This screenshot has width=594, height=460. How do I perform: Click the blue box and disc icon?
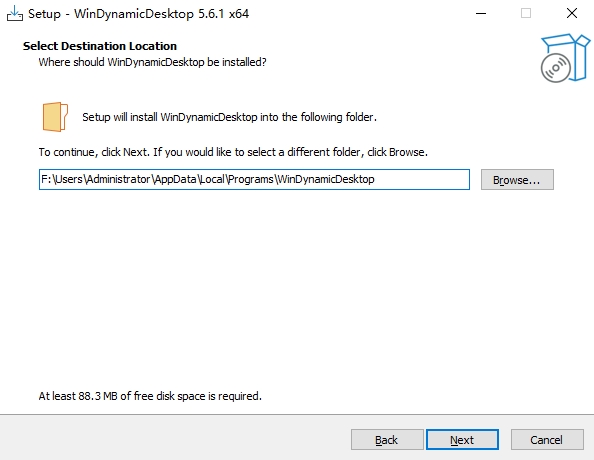tap(565, 58)
